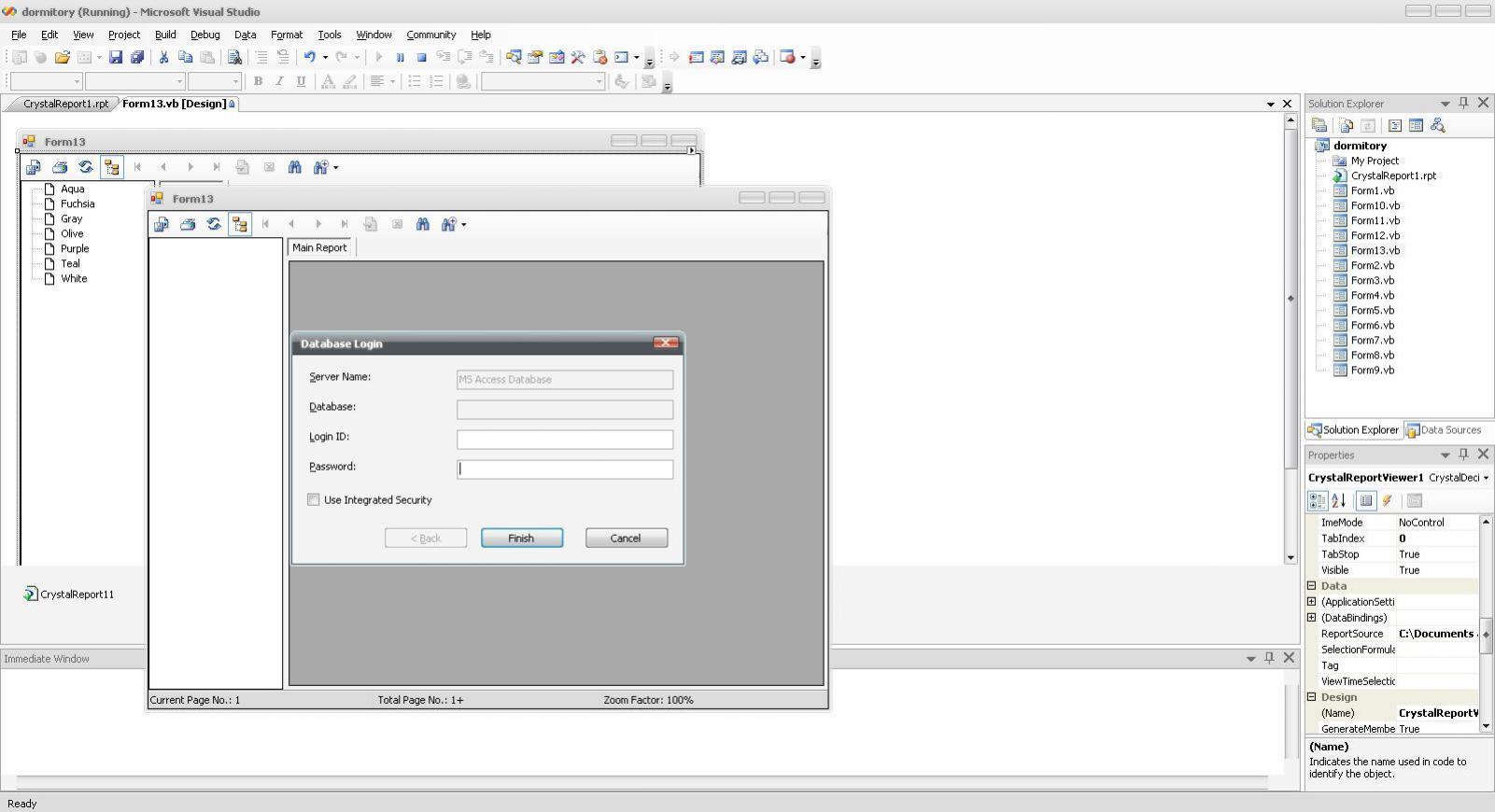Screen dimensions: 1495x812
Task: Click the View Class Diagram icon in Solution Explorer
Action: [1438, 125]
